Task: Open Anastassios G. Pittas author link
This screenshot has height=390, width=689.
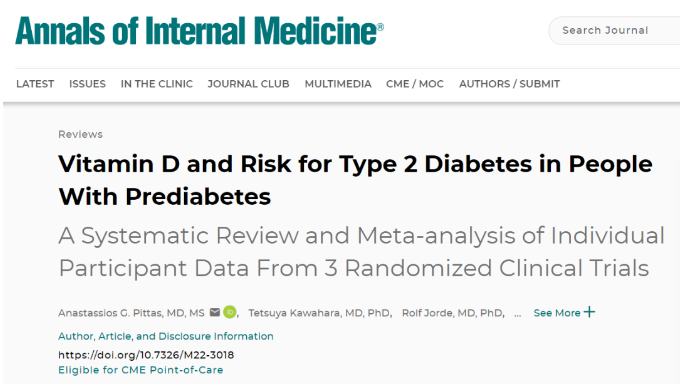Action: 131,313
